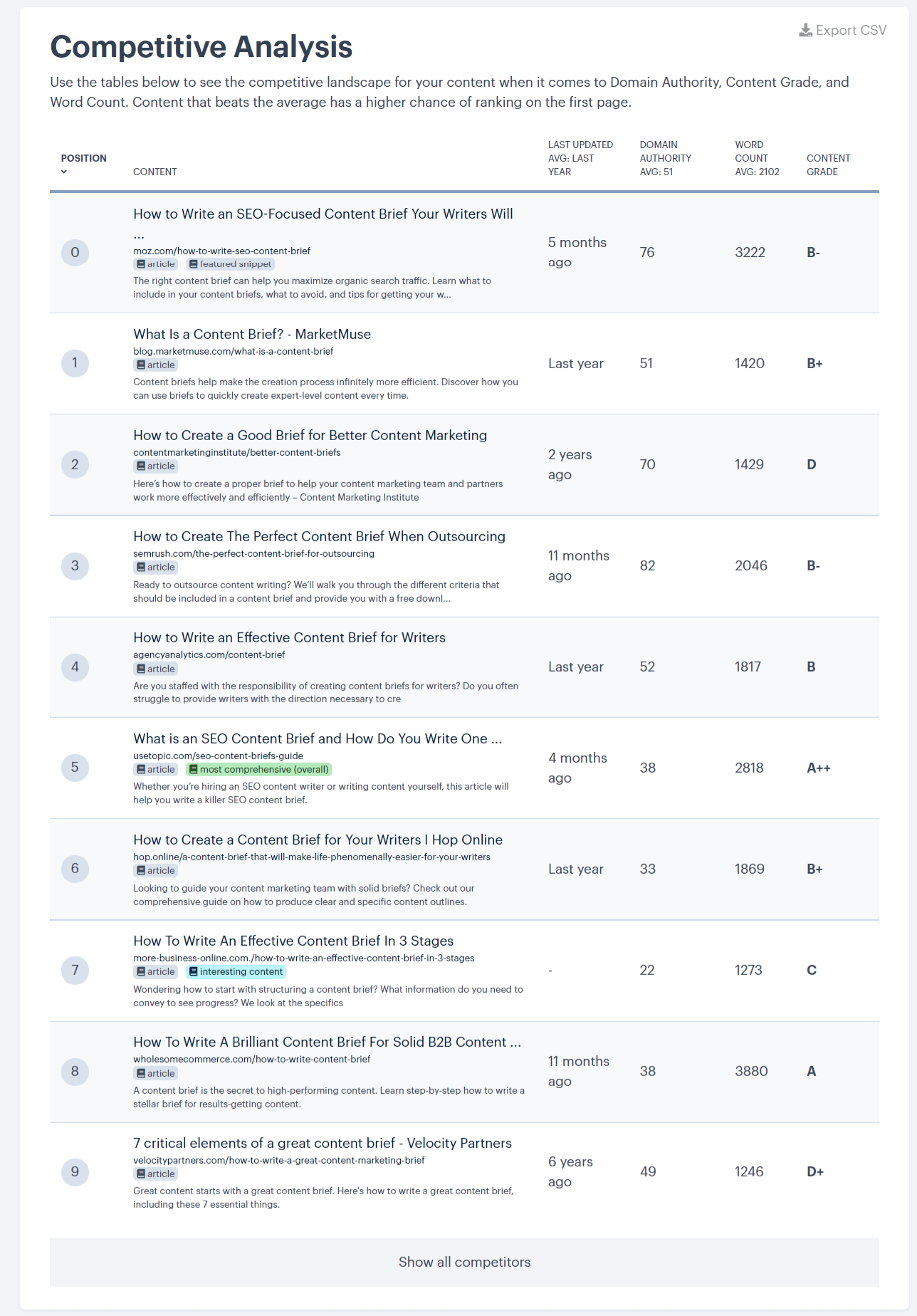
Task: Toggle the Position sort chevron
Action: coord(64,172)
